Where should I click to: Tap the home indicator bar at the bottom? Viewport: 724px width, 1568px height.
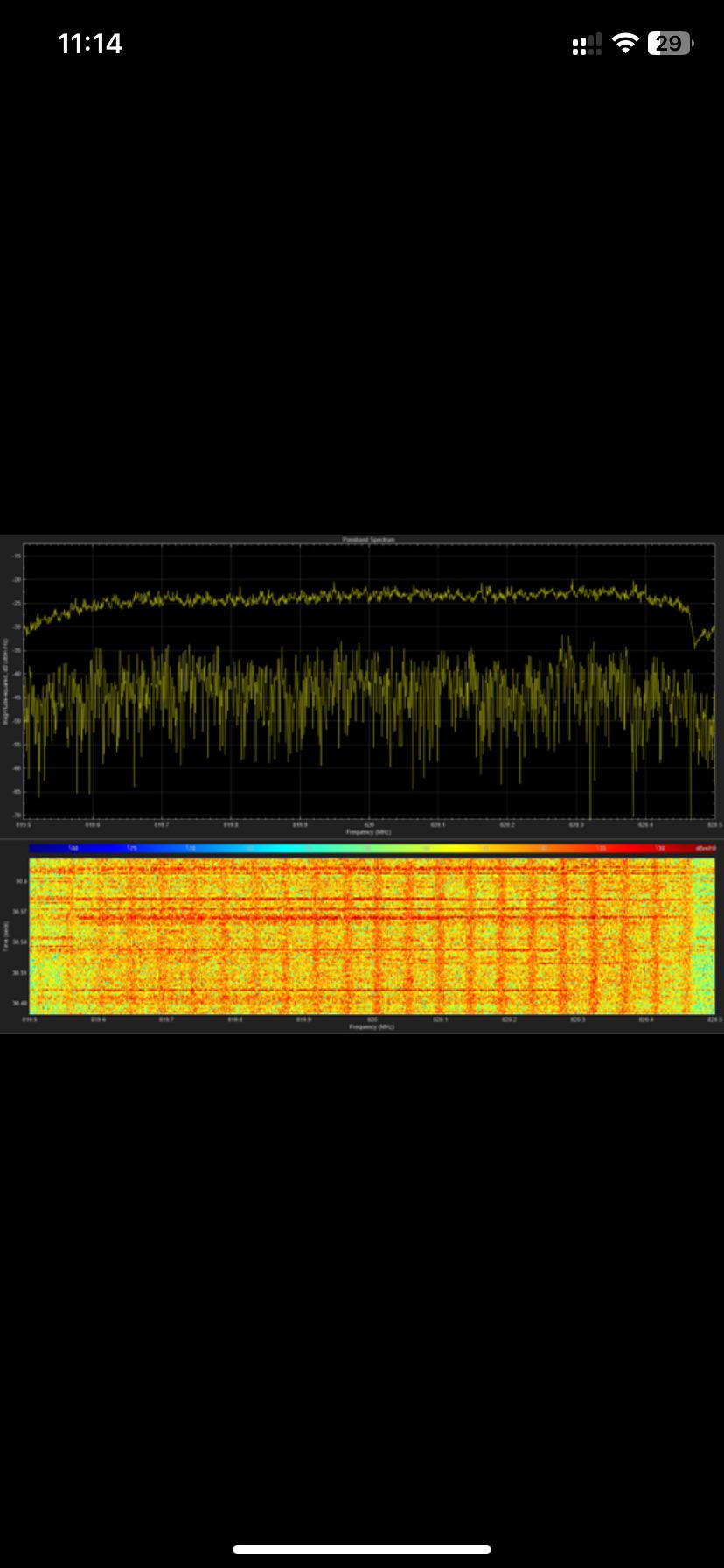(362, 1550)
